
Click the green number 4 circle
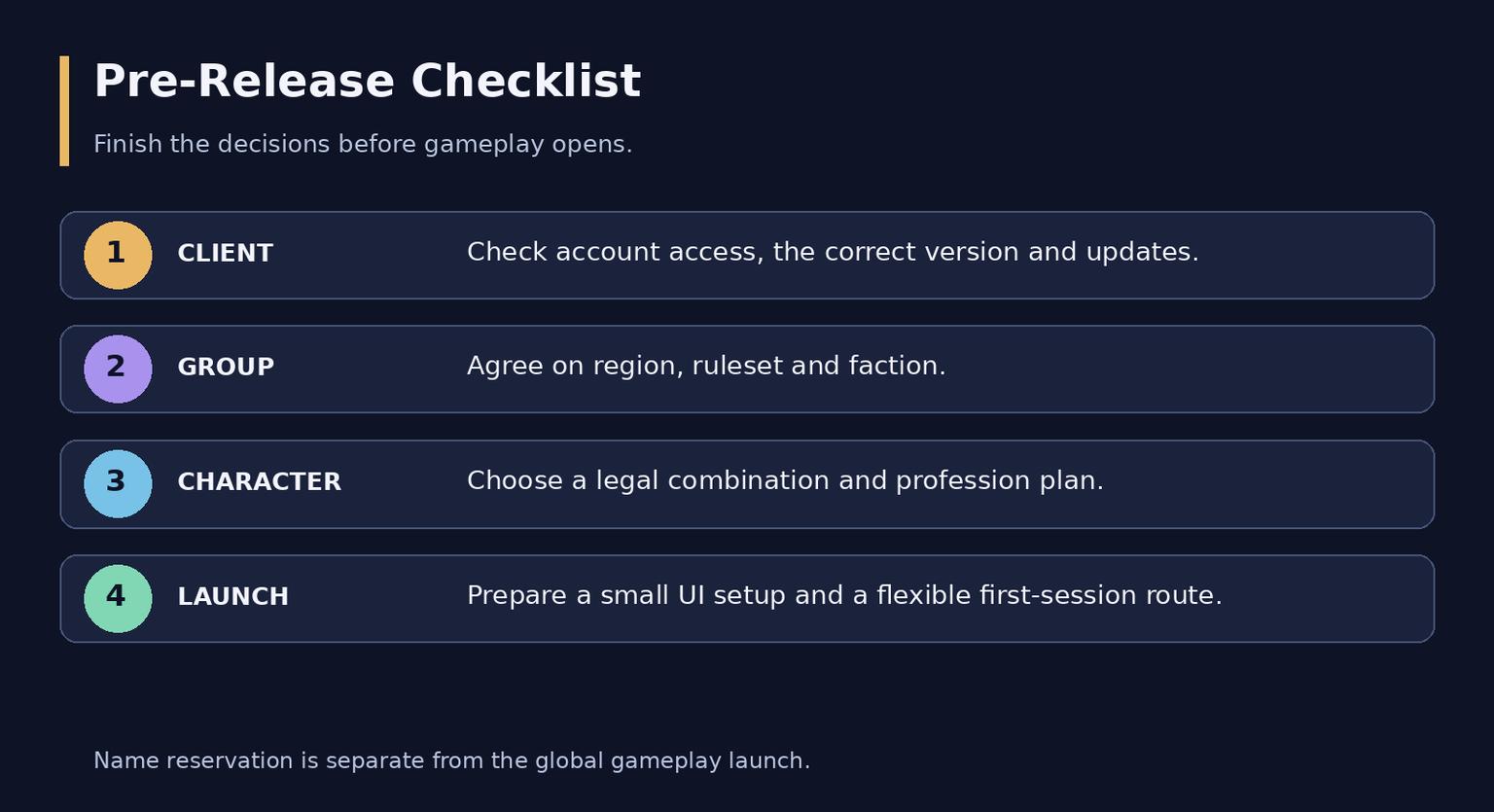(118, 599)
